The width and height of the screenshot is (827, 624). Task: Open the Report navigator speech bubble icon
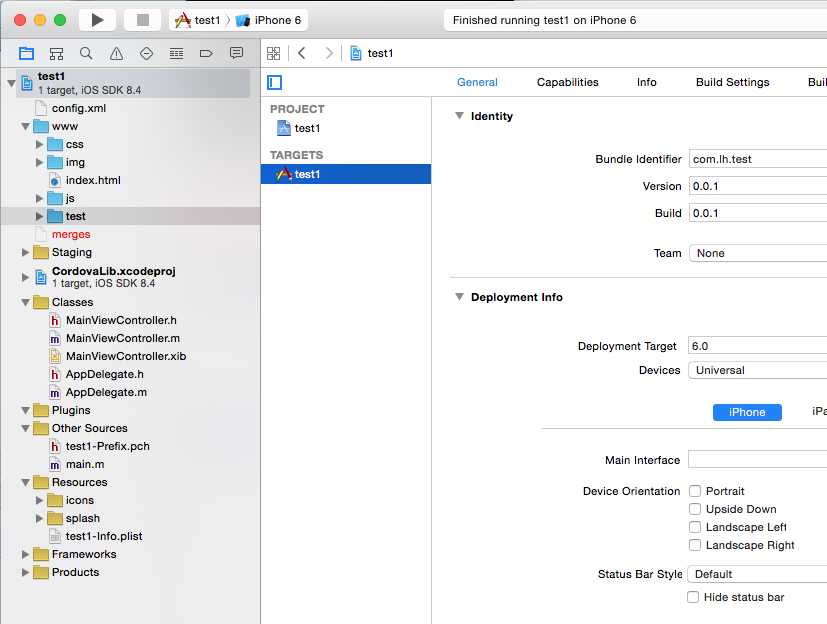pyautogui.click(x=236, y=53)
